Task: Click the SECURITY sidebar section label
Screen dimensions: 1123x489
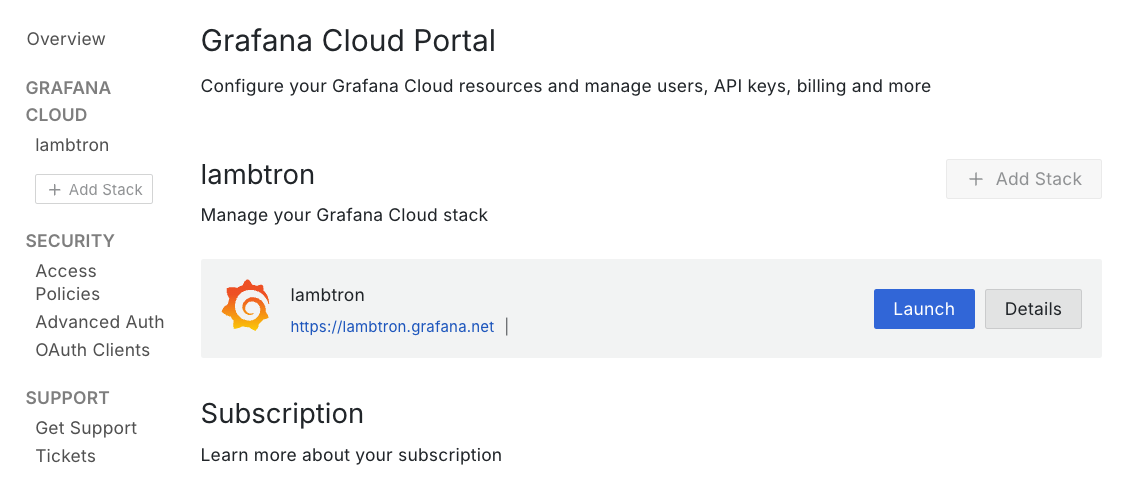Action: pos(70,241)
